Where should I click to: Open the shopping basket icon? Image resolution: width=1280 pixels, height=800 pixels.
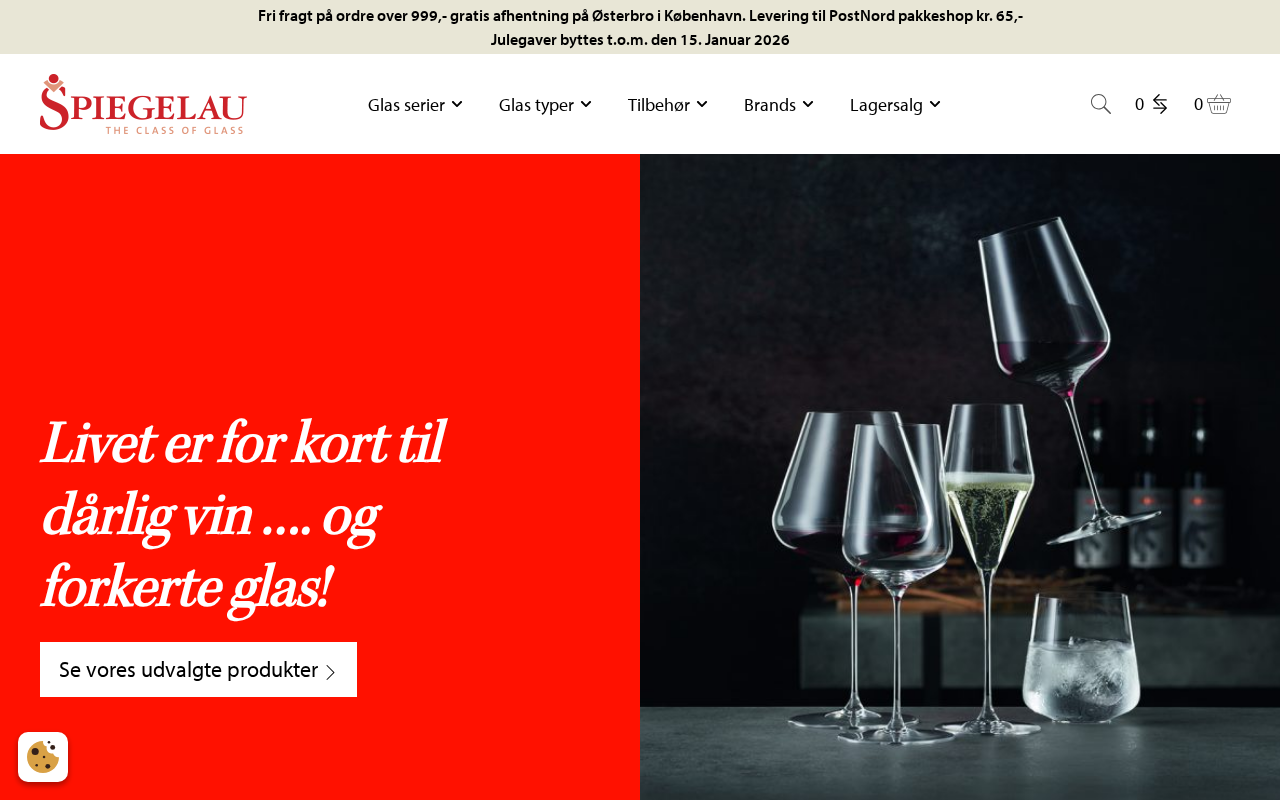tap(1219, 104)
